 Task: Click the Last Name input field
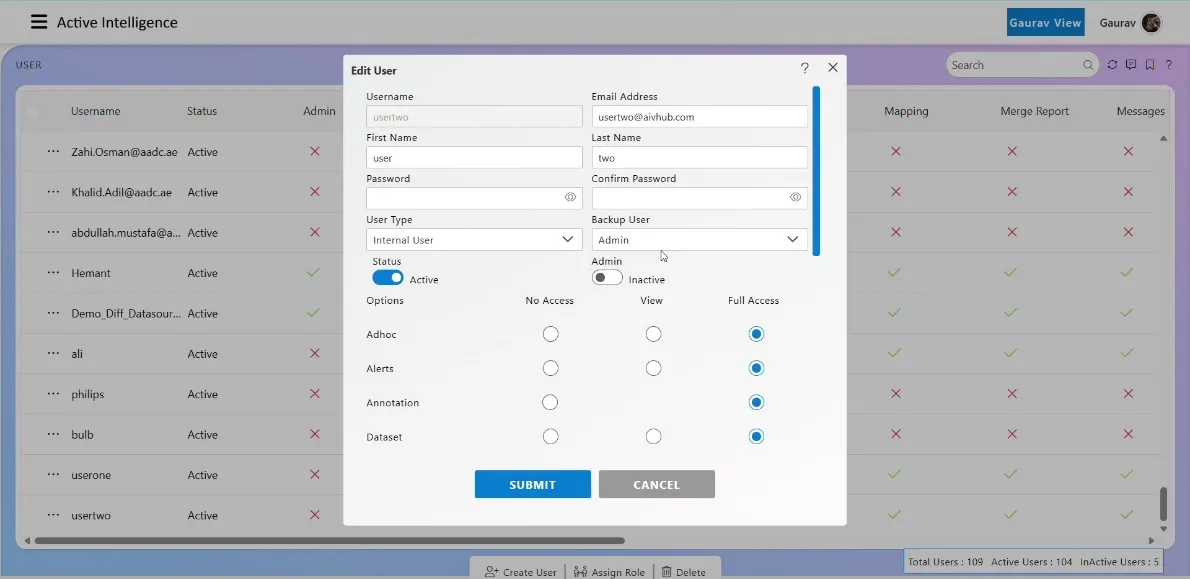coord(699,158)
